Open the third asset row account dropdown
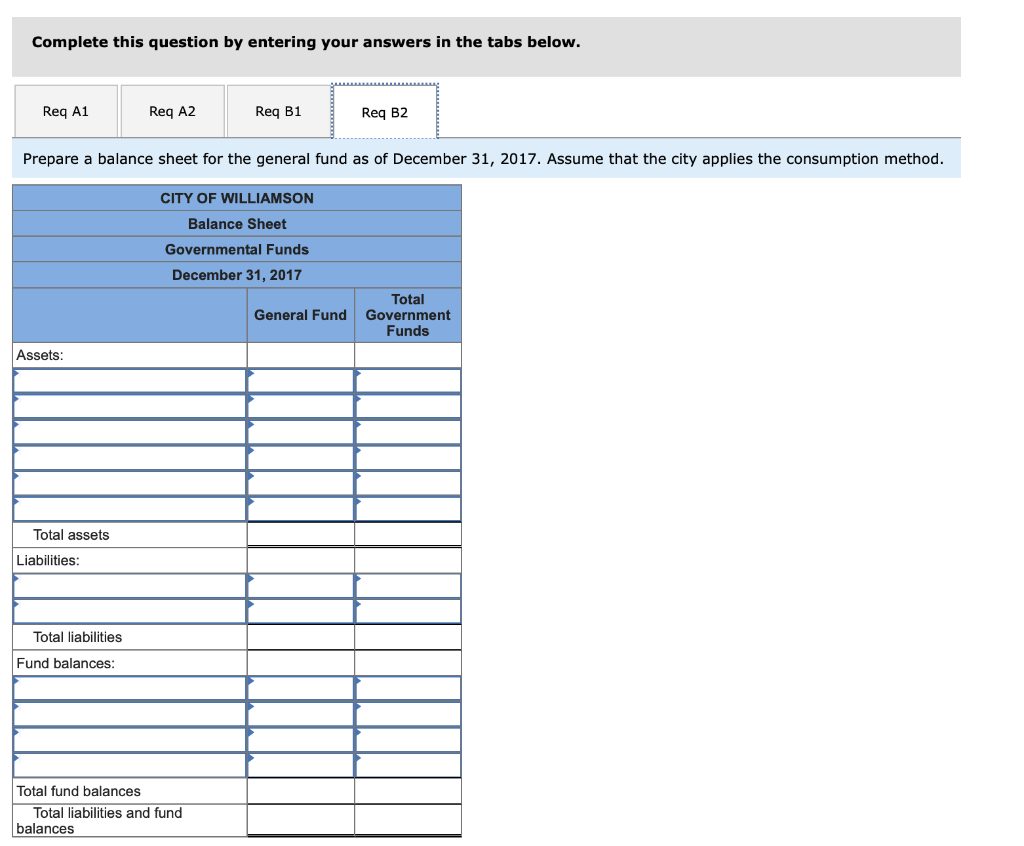1024x846 pixels. (128, 431)
